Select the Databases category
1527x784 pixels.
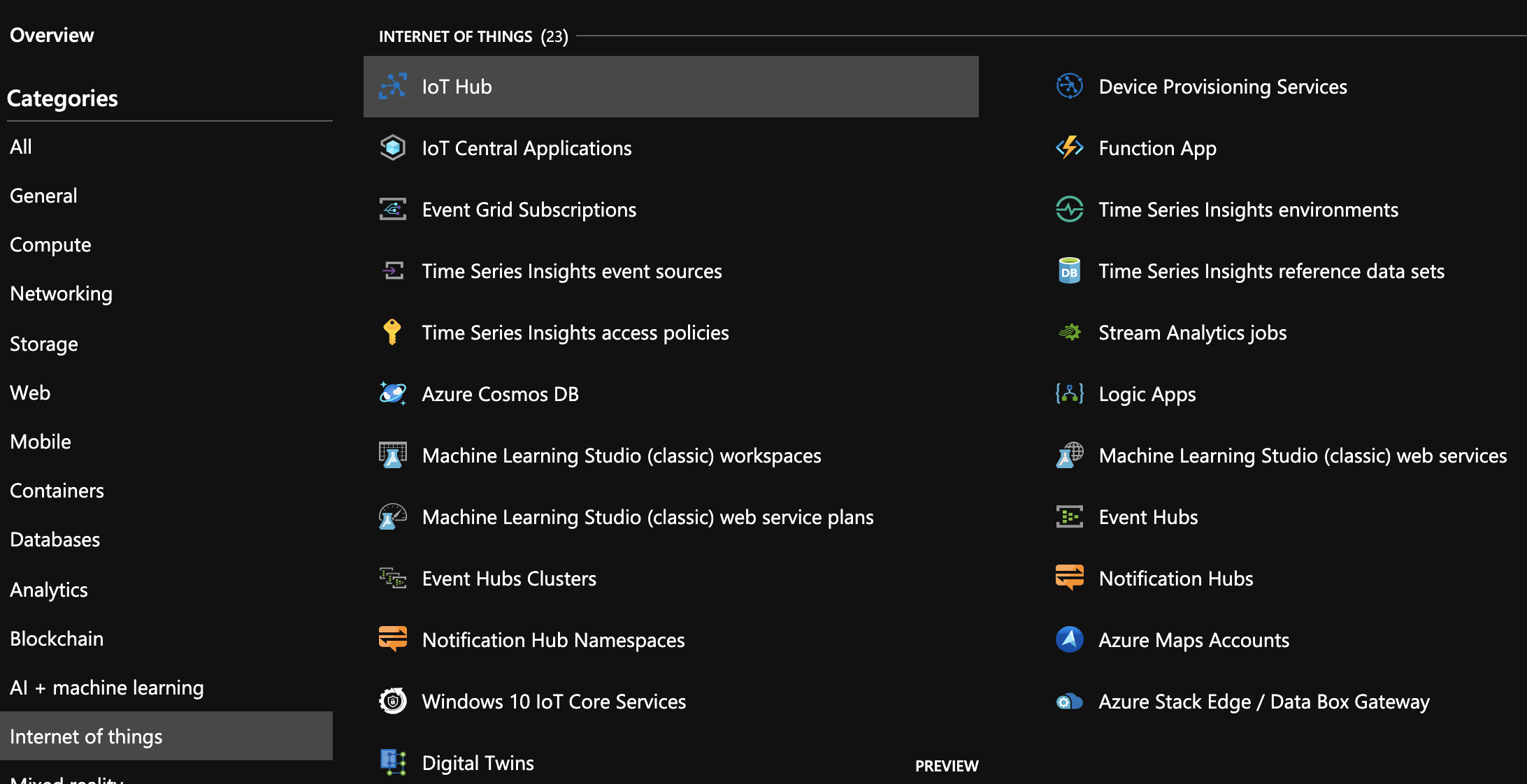[55, 539]
